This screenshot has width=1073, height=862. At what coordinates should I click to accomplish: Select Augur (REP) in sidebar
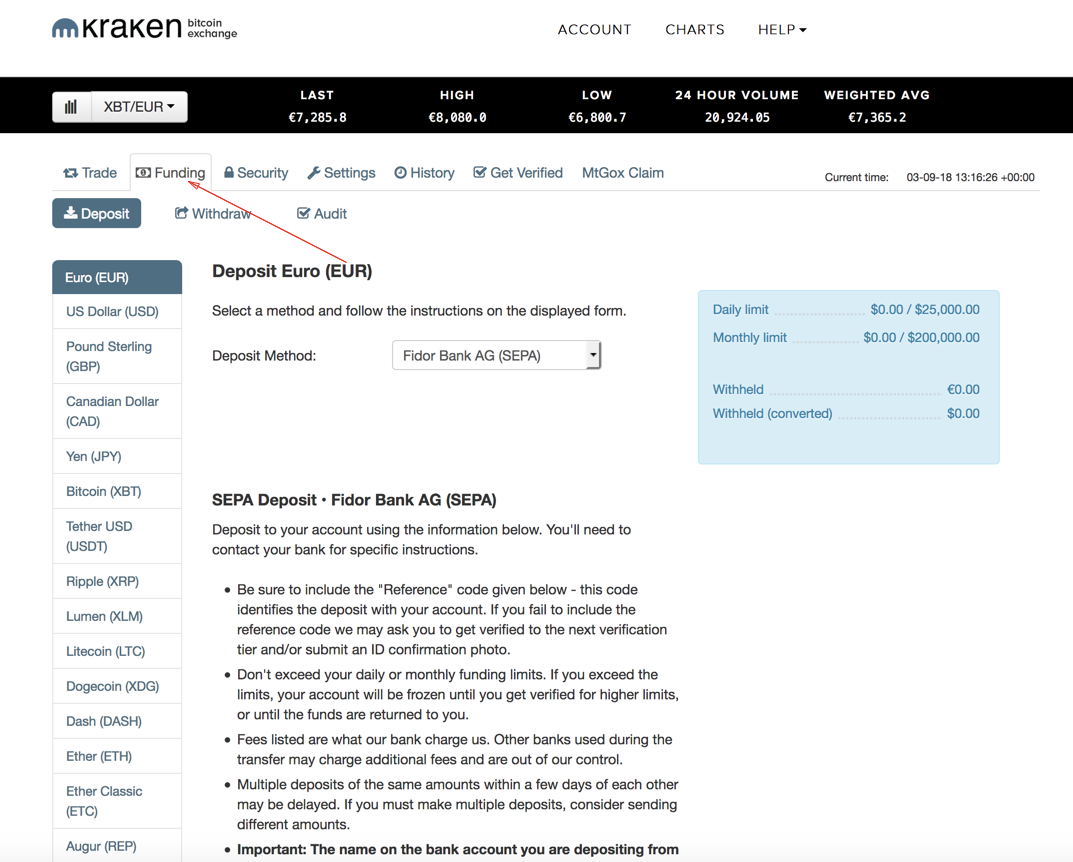pos(117,846)
